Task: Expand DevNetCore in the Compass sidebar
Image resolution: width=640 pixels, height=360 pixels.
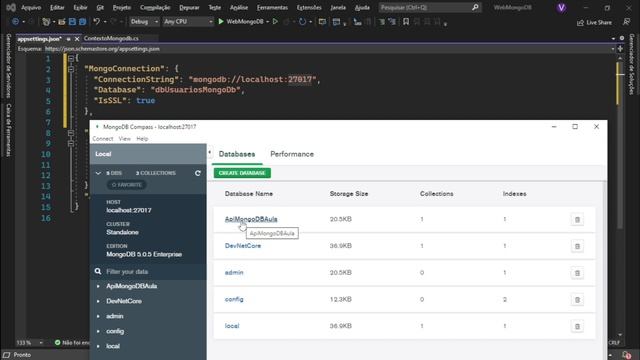Action: click(x=98, y=301)
